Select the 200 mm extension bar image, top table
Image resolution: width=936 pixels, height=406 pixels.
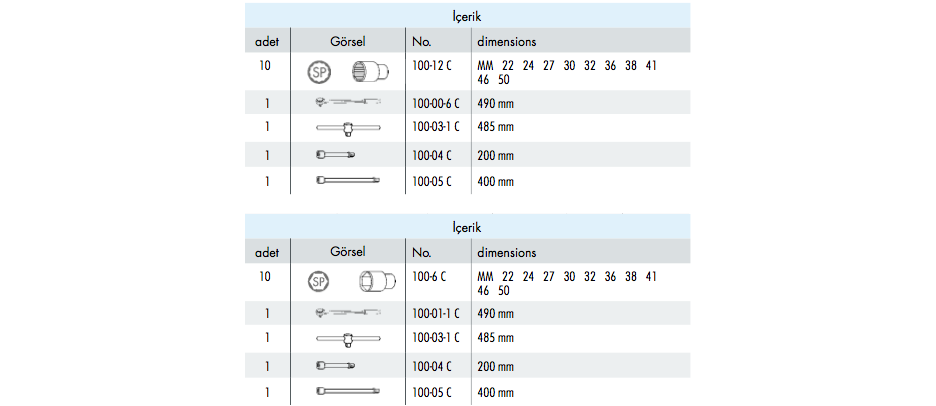[335, 155]
